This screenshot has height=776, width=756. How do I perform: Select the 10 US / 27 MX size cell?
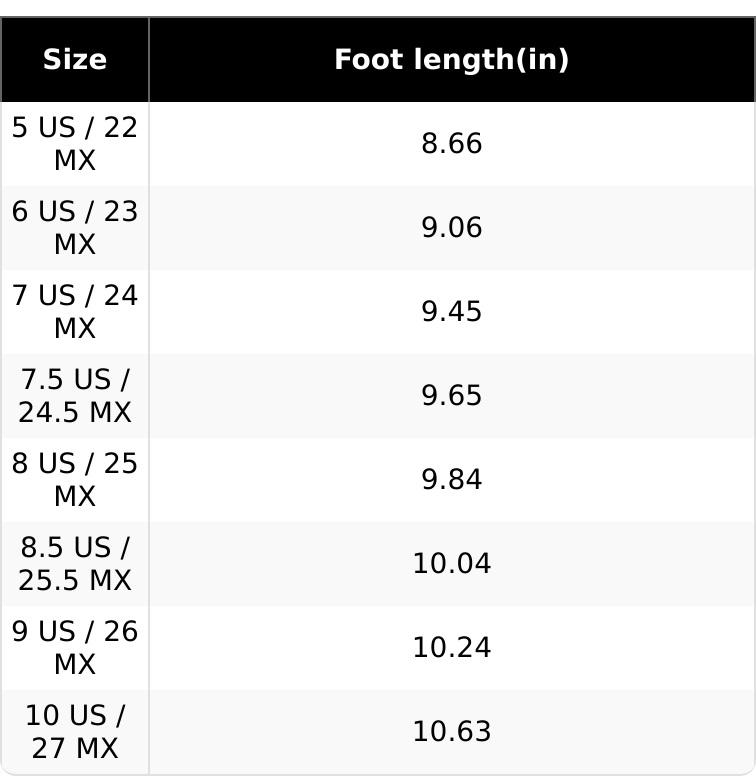75,732
